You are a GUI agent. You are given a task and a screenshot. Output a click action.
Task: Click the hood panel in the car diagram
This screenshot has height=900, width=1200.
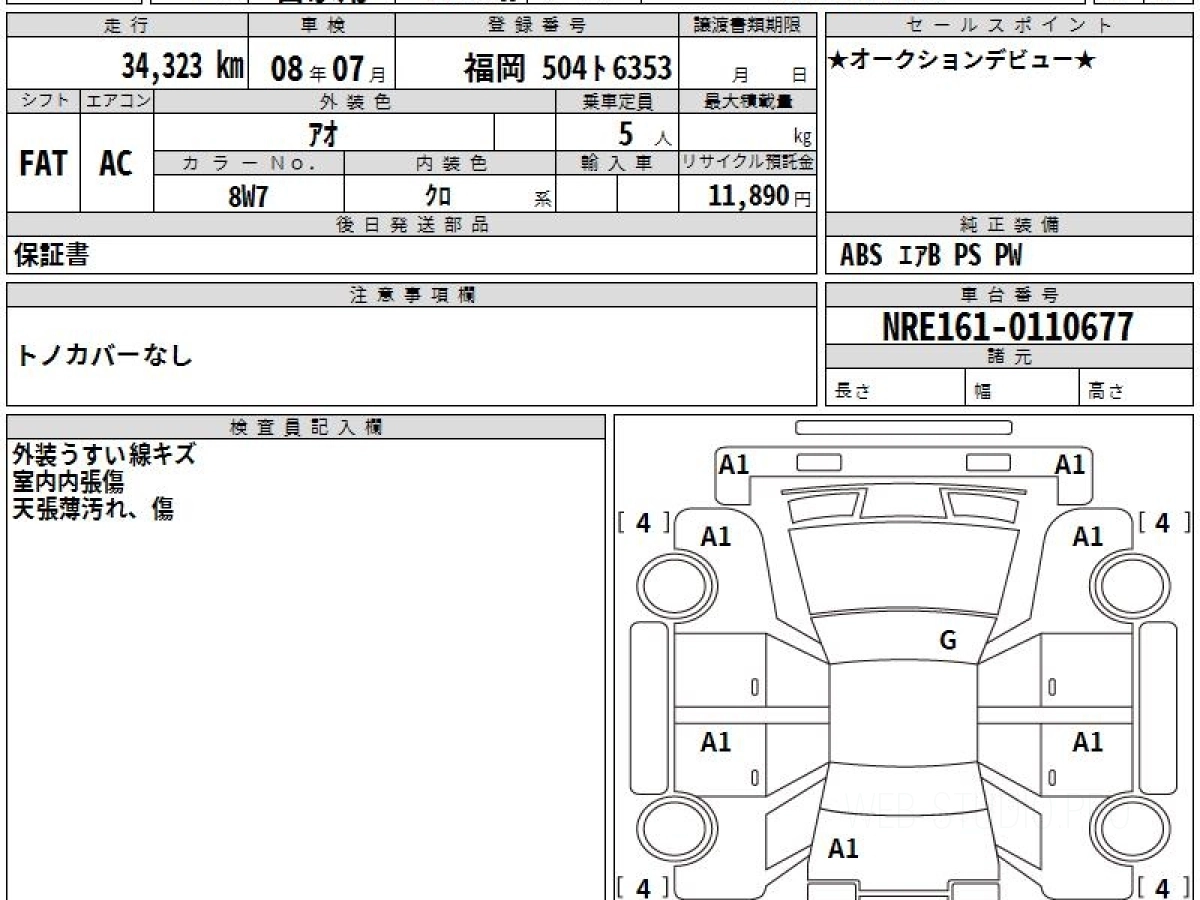(x=903, y=570)
